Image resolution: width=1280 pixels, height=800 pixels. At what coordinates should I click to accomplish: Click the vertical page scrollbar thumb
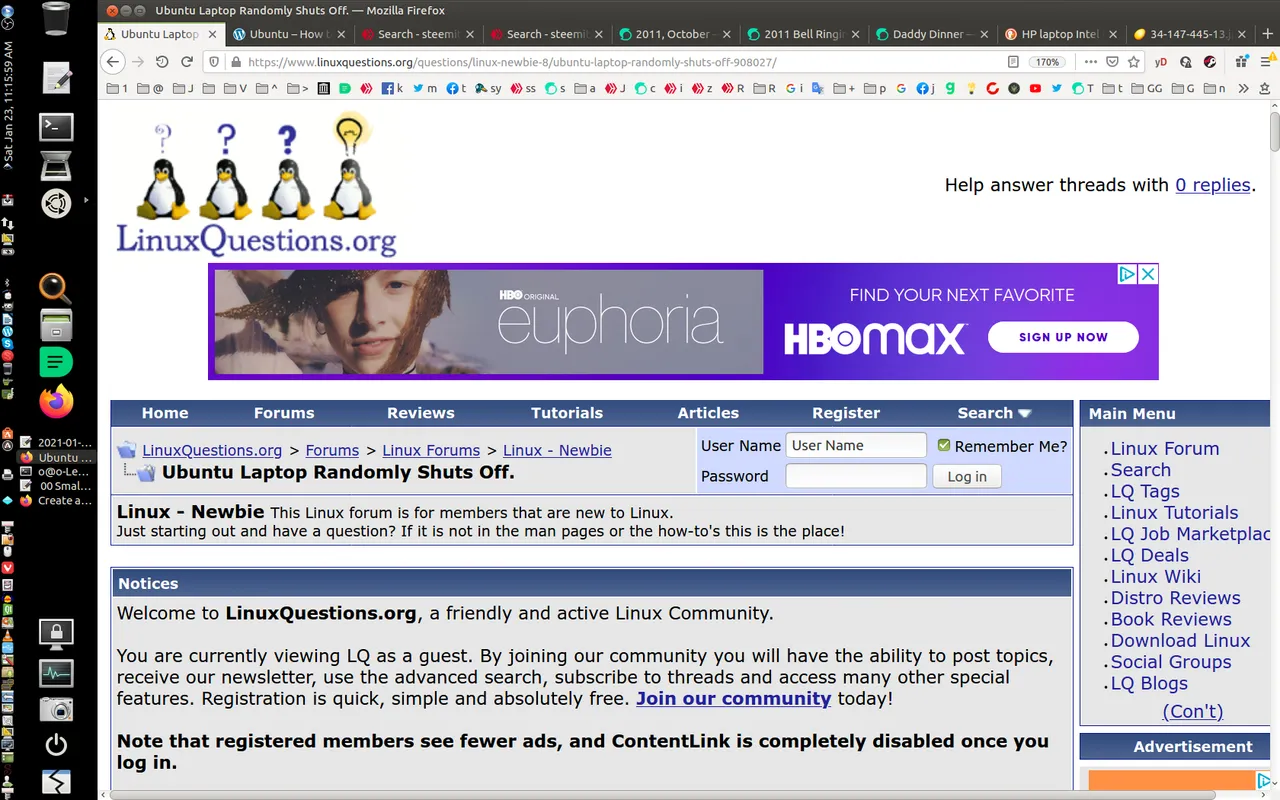(1275, 131)
